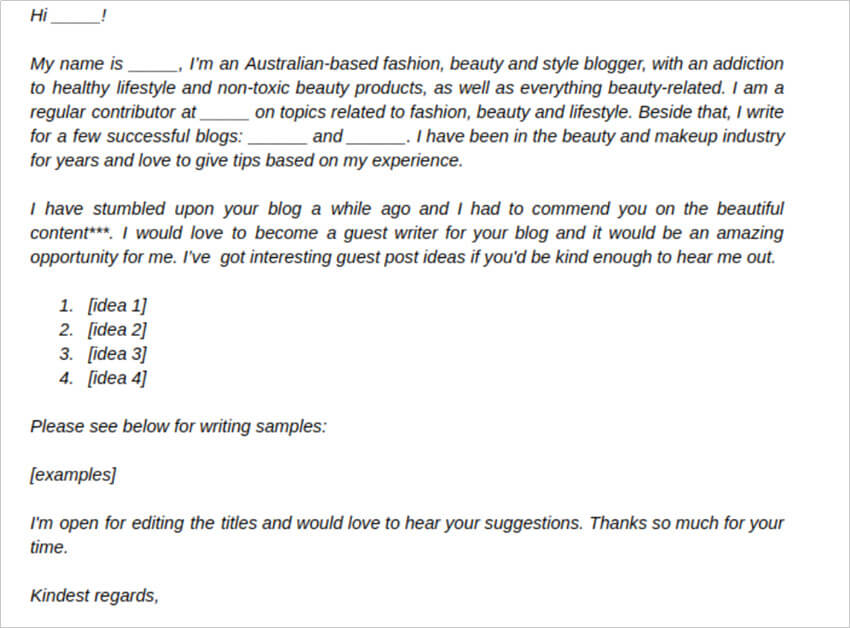This screenshot has height=628, width=850.
Task: Click the blank after 'Hi' greeting
Action: tap(75, 17)
